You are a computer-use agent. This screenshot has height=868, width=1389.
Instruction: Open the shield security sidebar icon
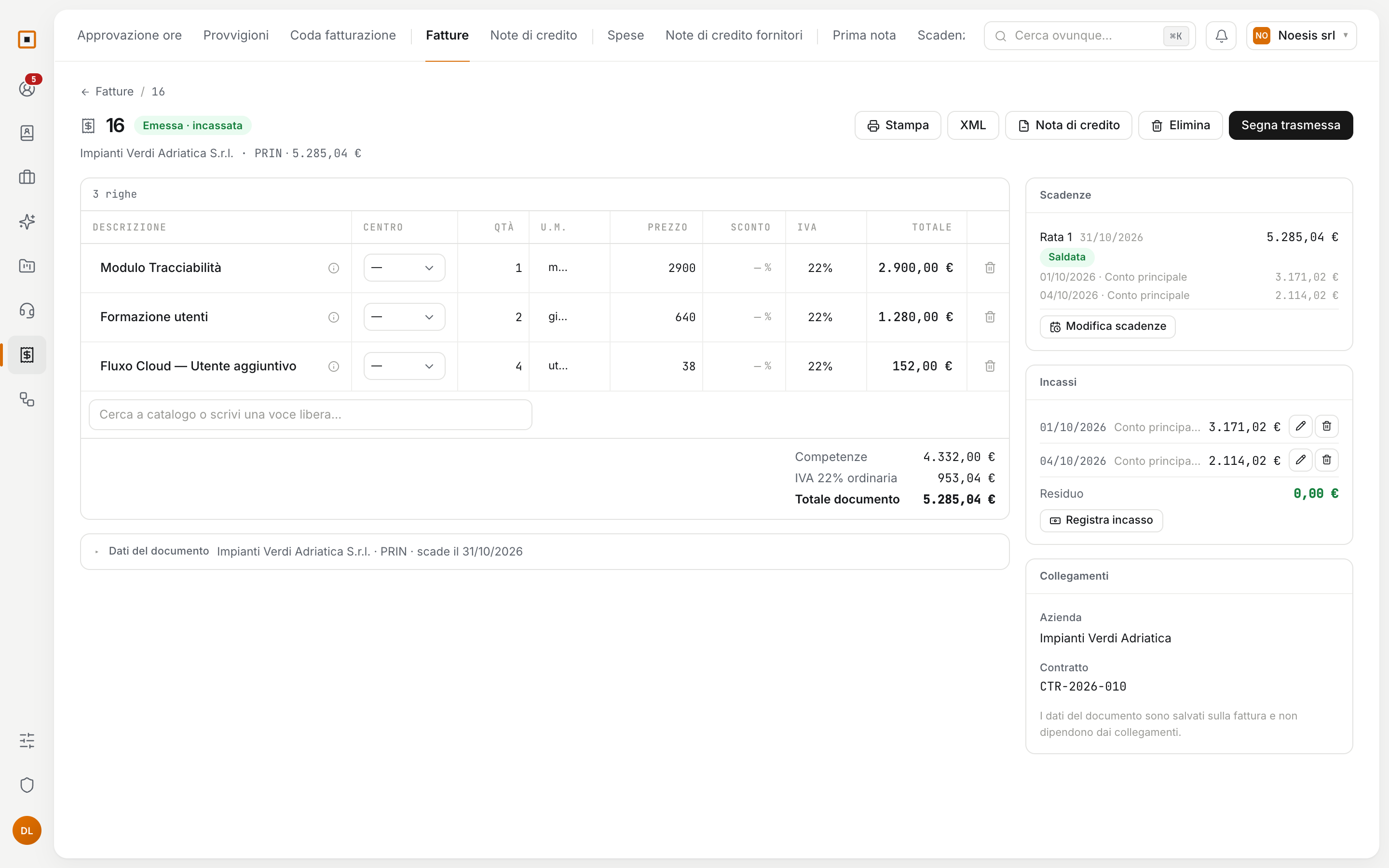[x=27, y=785]
